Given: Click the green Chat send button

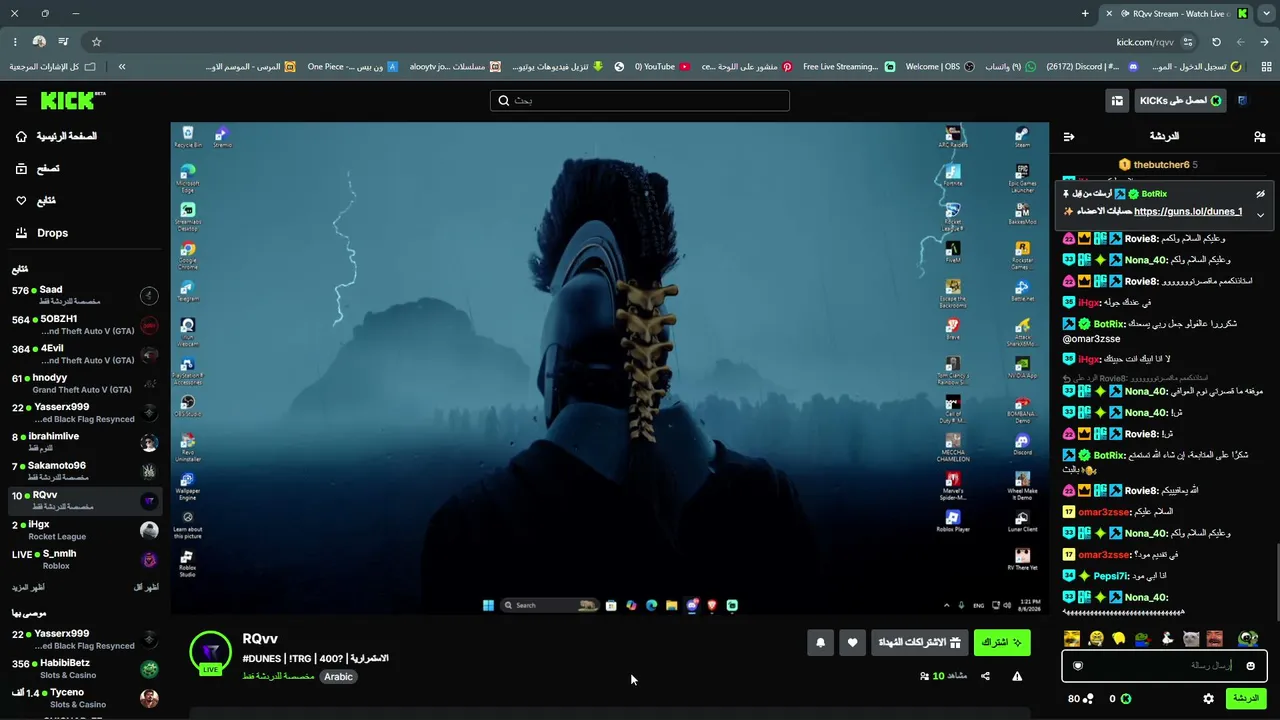Looking at the screenshot, I should coord(1246,699).
